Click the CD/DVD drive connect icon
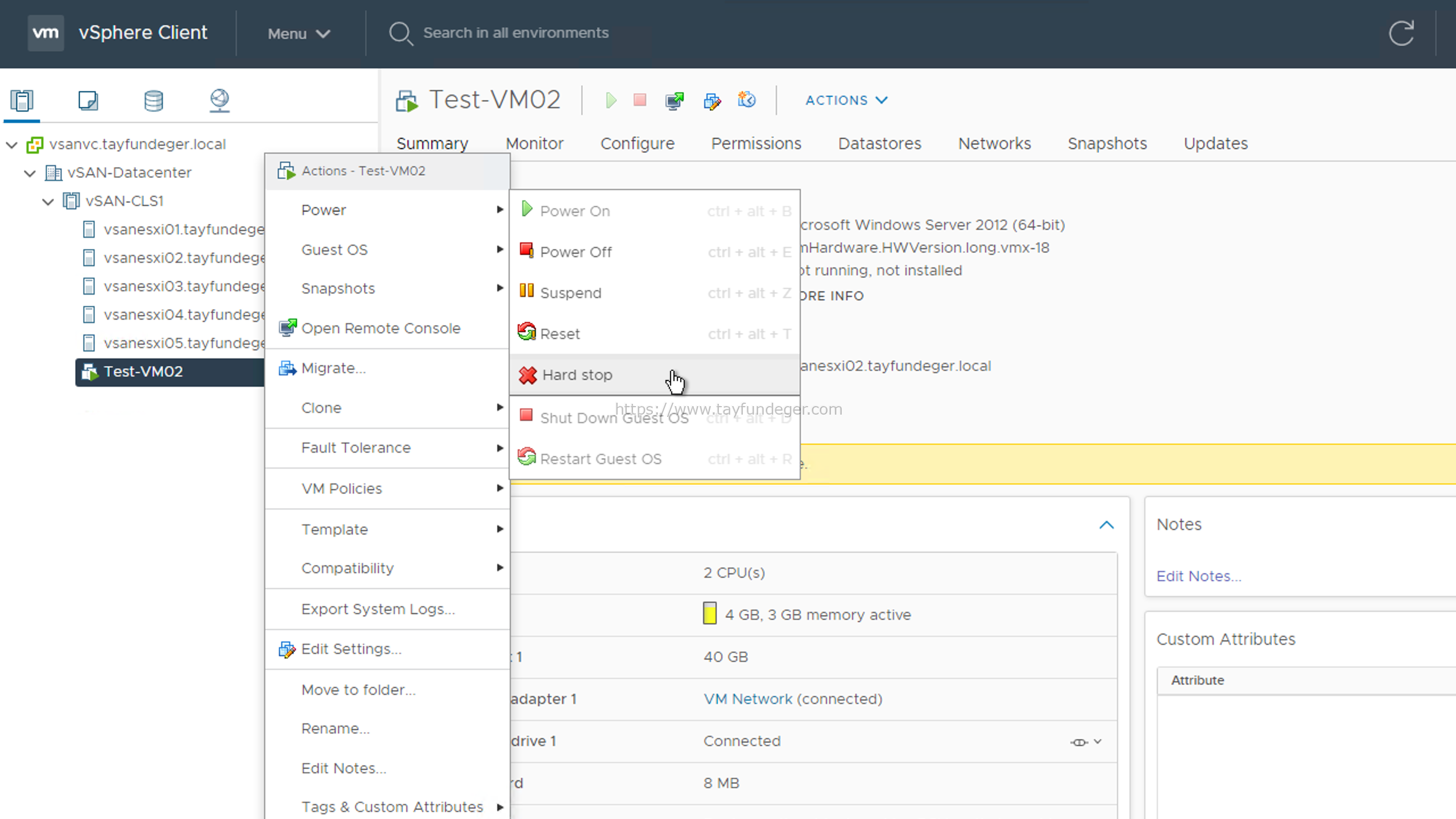1456x819 pixels. [x=1079, y=742]
